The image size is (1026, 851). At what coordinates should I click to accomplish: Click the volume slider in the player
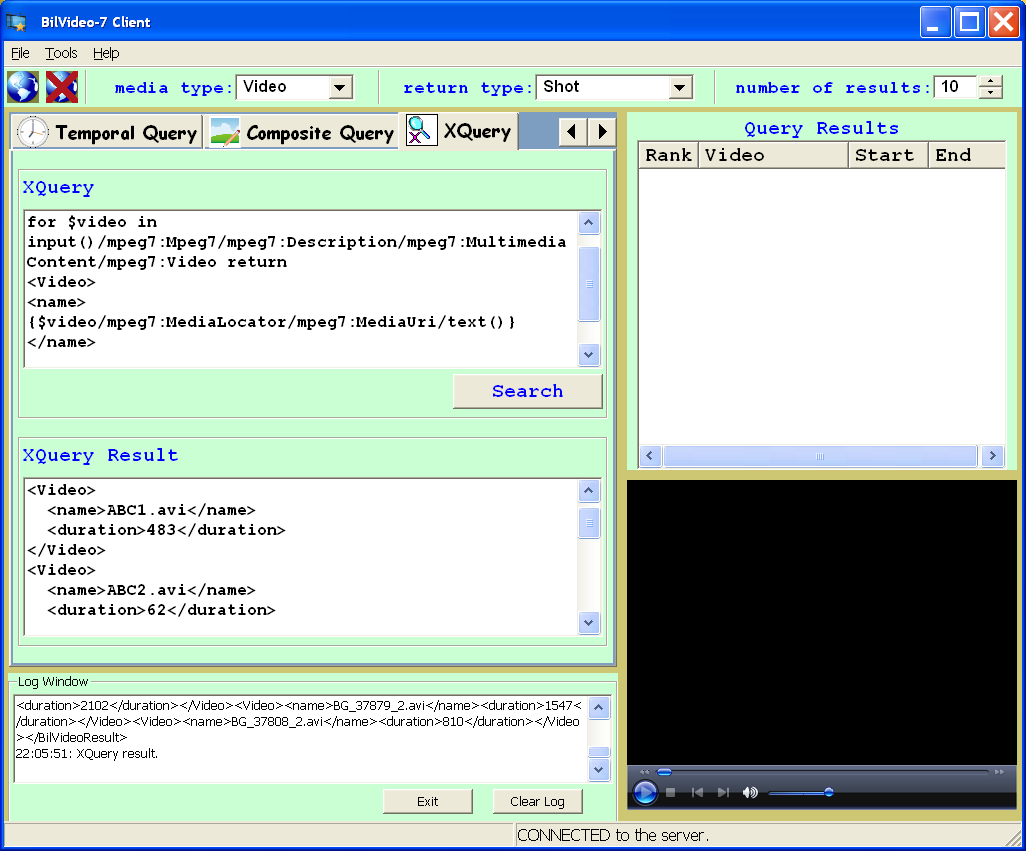[800, 792]
